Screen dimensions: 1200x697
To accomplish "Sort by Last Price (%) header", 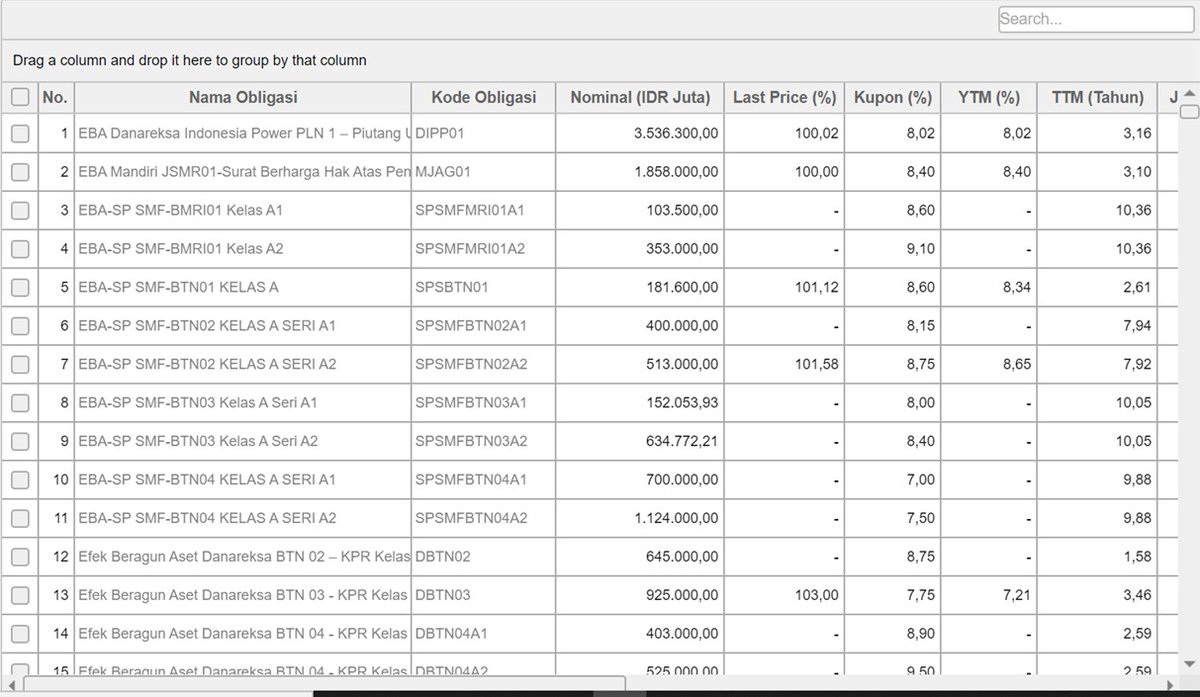I will click(x=785, y=97).
